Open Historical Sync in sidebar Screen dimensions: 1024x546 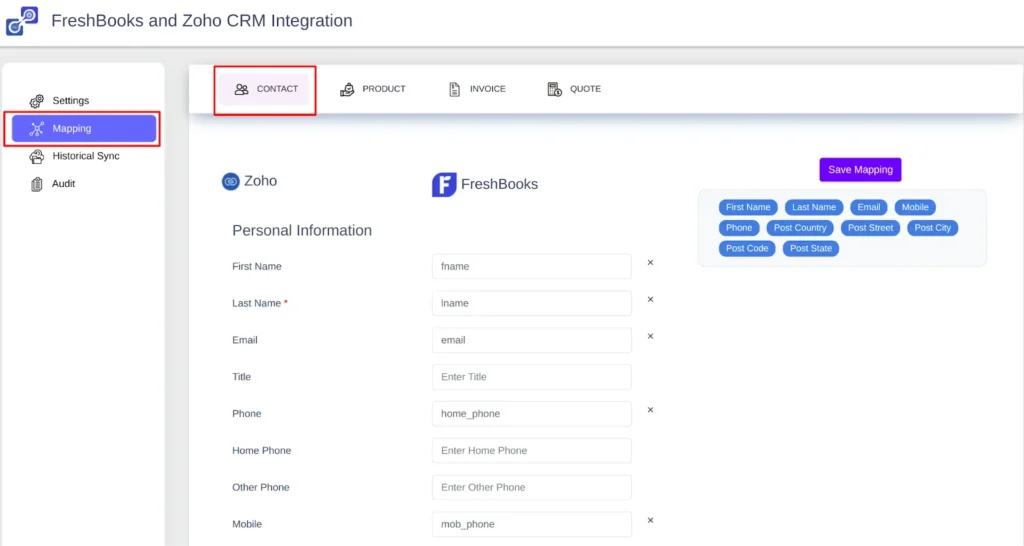[84, 156]
